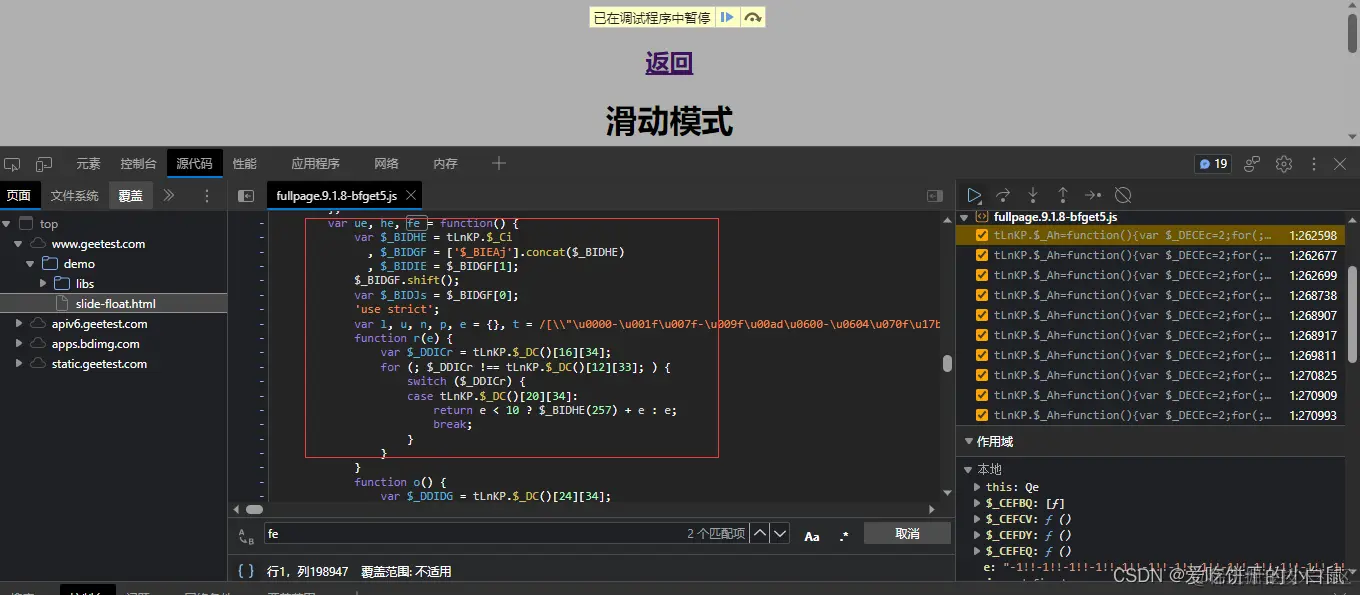
Task: Go to previous search match
Action: (x=760, y=534)
